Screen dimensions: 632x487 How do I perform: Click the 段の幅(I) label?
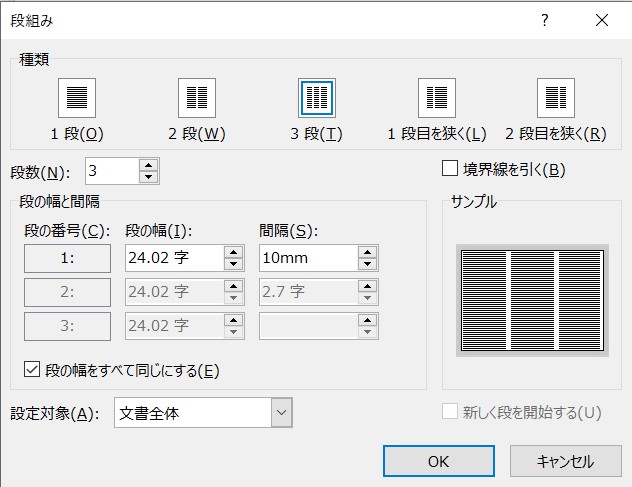tap(159, 231)
